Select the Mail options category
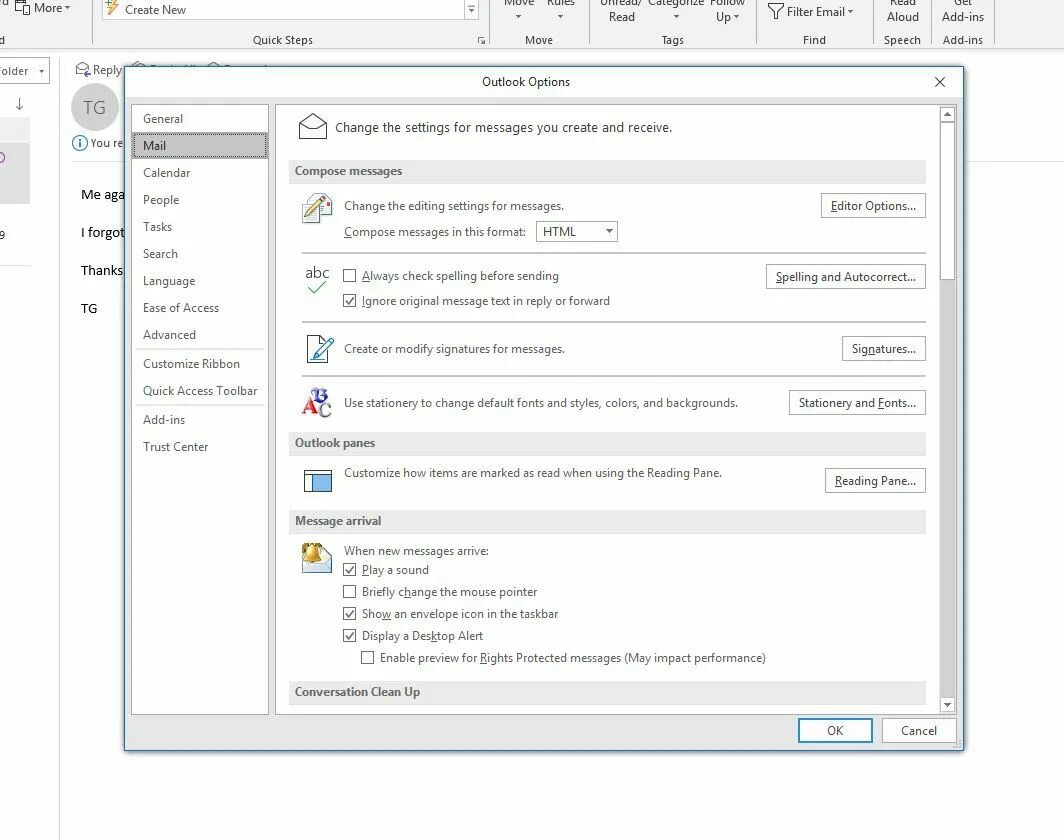This screenshot has width=1064, height=840. coord(200,145)
